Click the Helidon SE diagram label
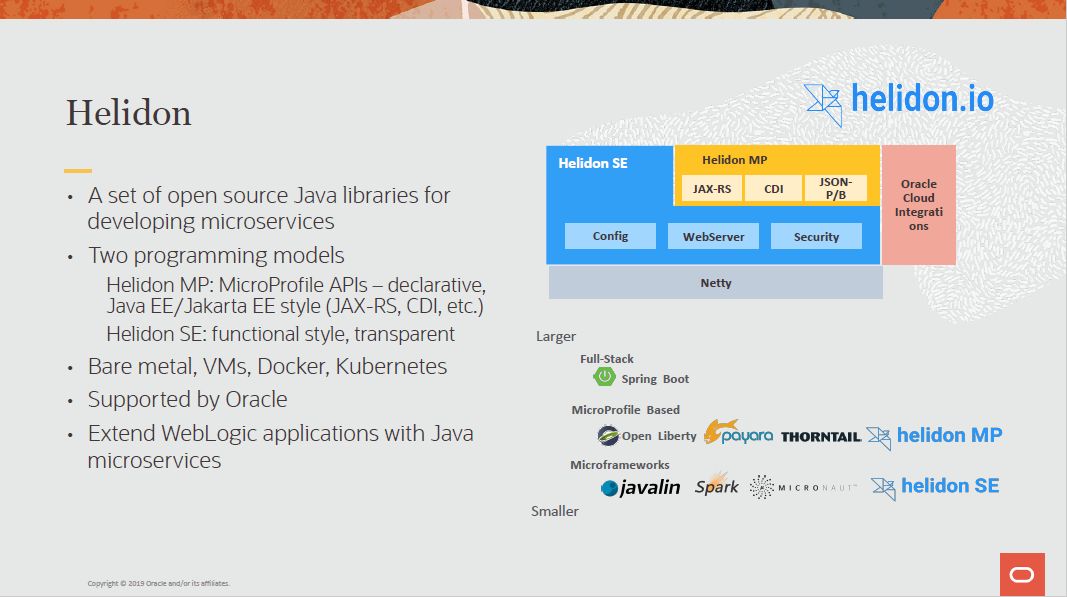The width and height of the screenshot is (1067, 597). point(593,163)
